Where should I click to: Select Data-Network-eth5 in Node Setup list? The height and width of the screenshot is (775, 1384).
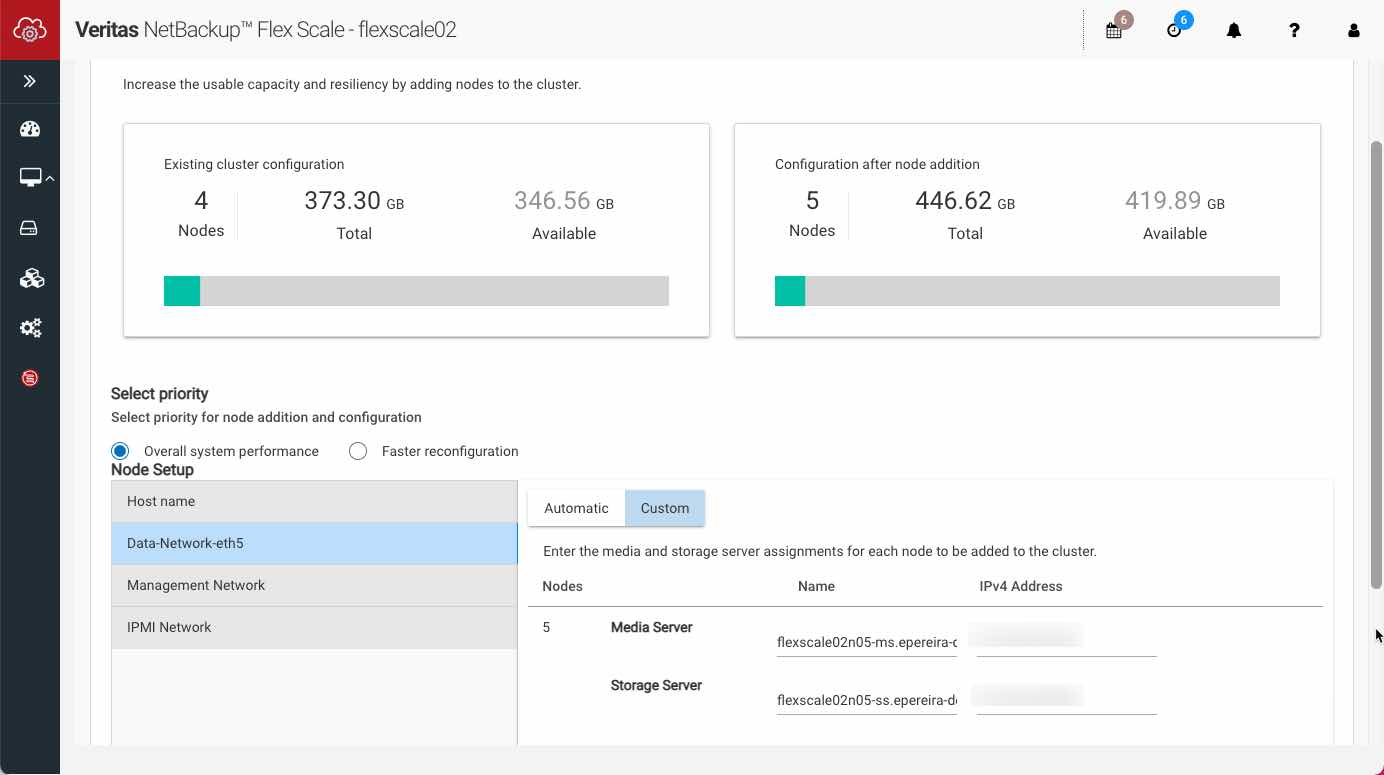click(314, 543)
